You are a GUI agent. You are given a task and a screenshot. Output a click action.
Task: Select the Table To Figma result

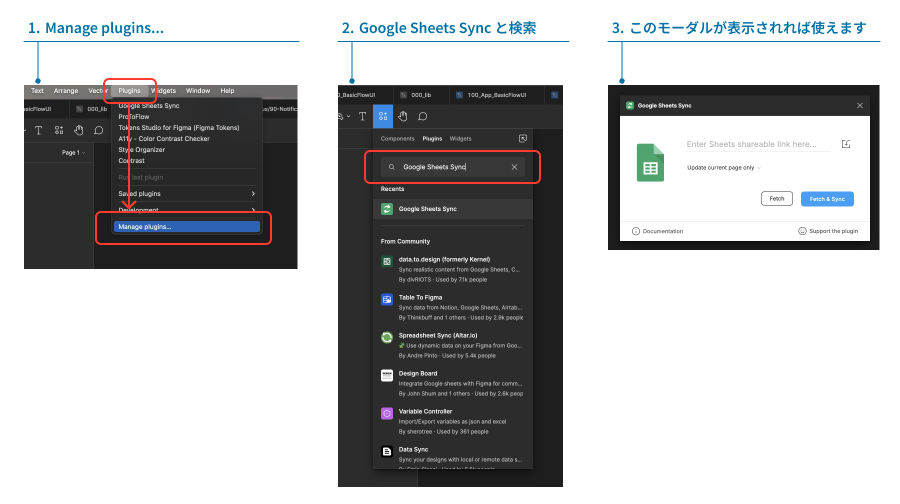[453, 308]
